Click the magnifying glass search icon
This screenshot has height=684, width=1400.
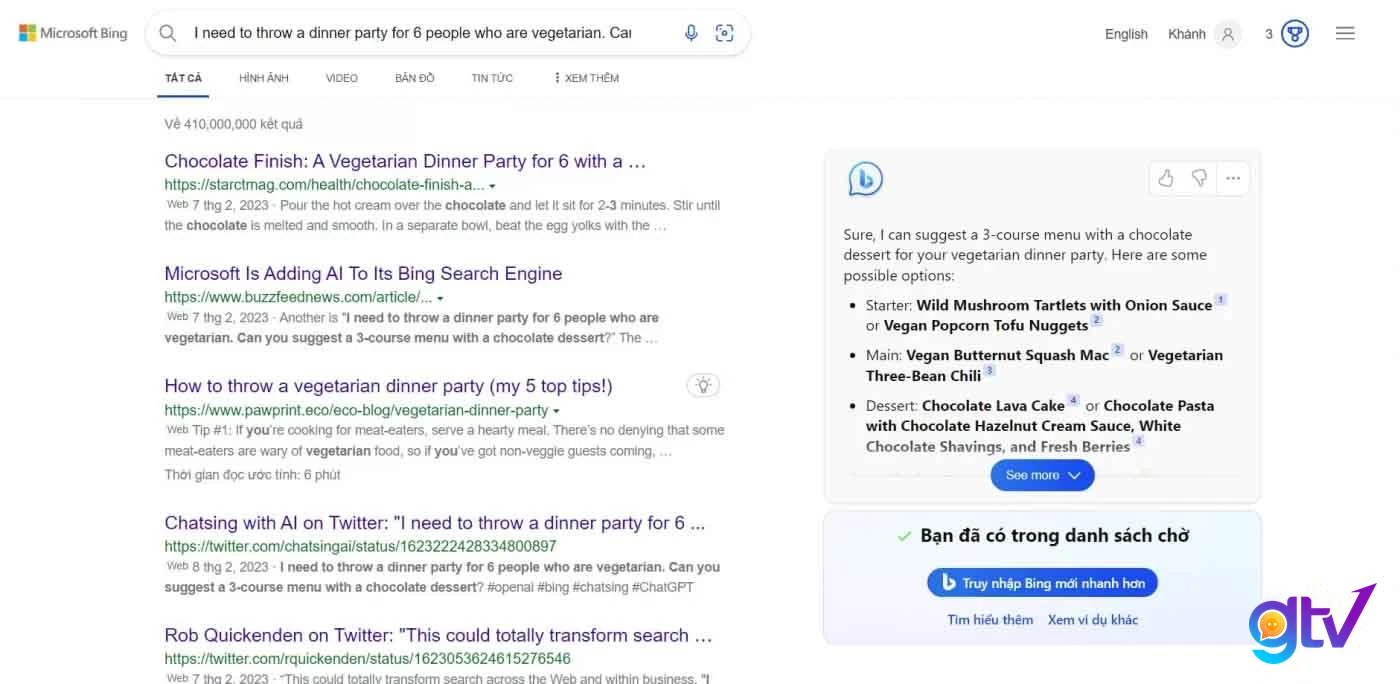click(x=168, y=33)
